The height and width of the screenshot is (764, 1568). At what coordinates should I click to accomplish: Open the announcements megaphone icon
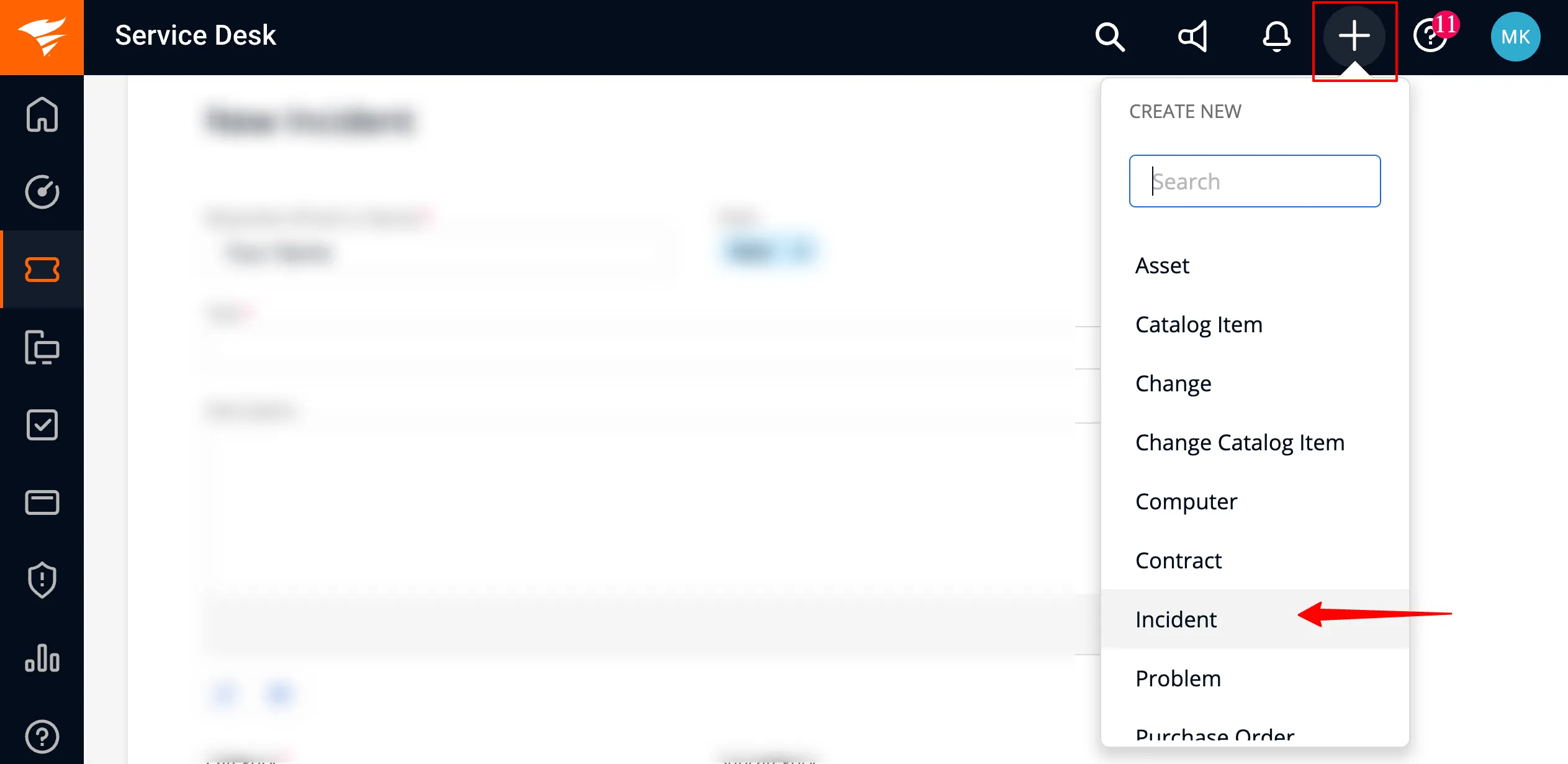click(x=1193, y=37)
